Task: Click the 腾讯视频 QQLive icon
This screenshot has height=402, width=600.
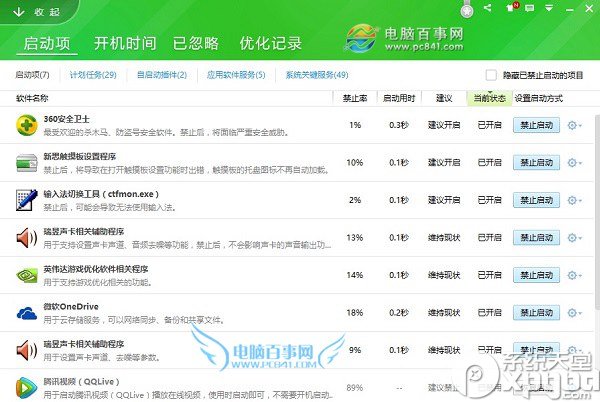Action: [x=27, y=387]
